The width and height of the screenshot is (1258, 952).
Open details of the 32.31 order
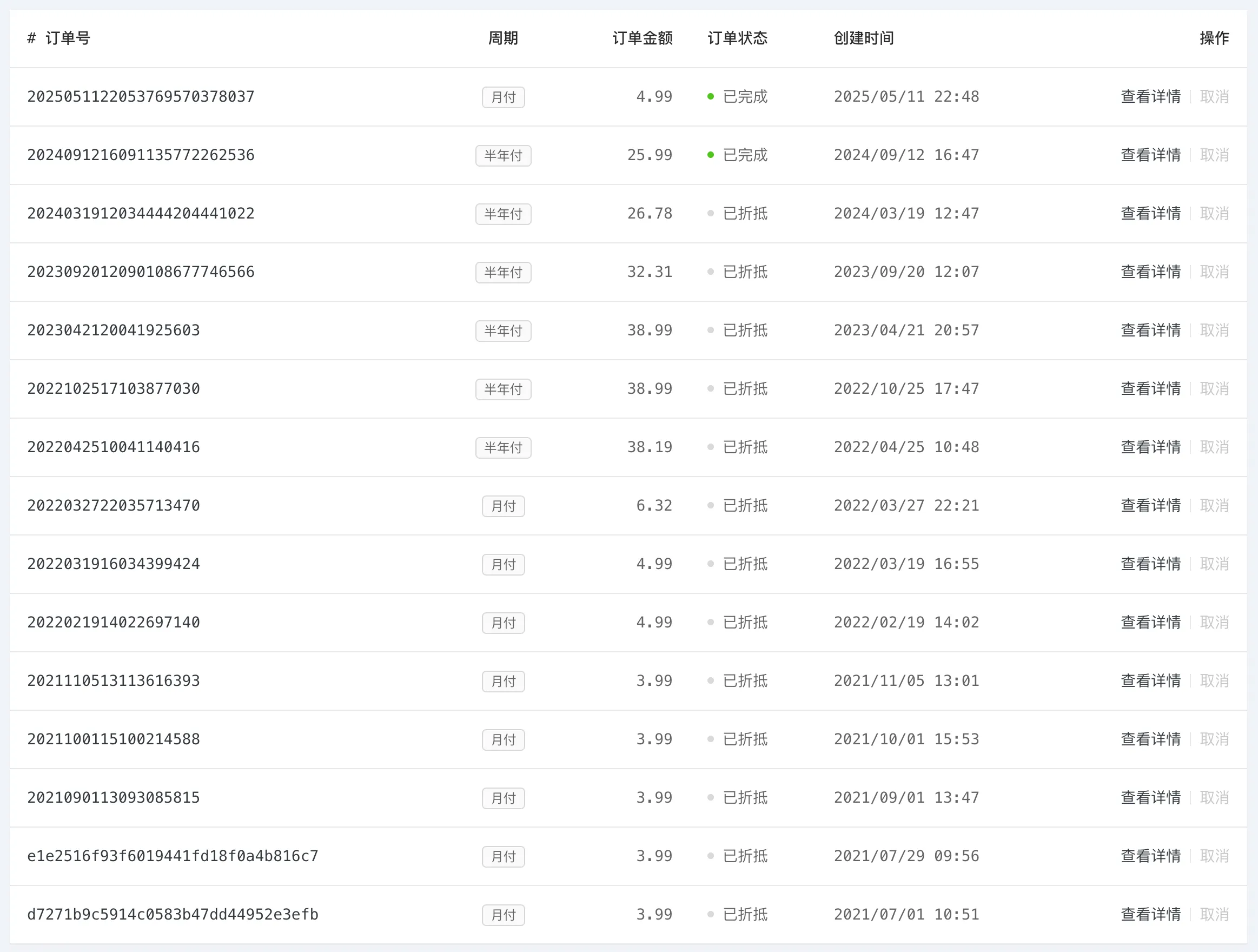(1150, 272)
